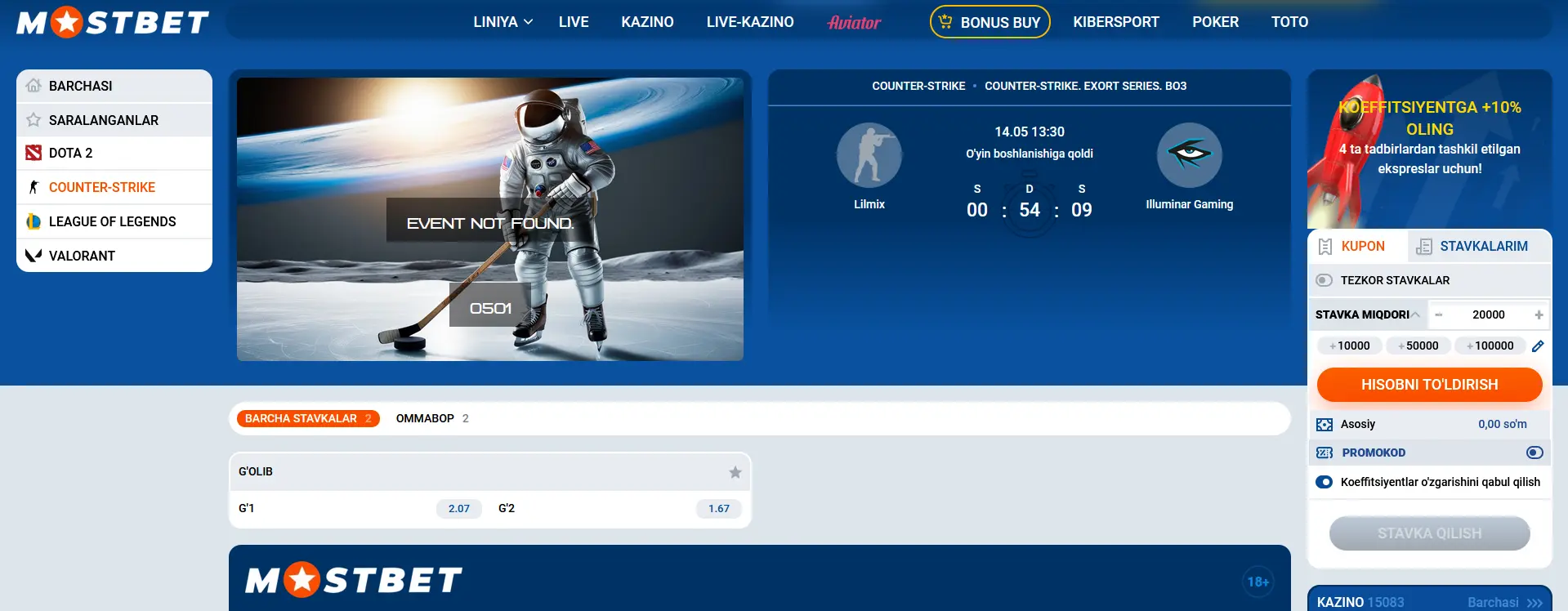Open the Kibersport menu item
1568x611 pixels.
[x=1116, y=22]
